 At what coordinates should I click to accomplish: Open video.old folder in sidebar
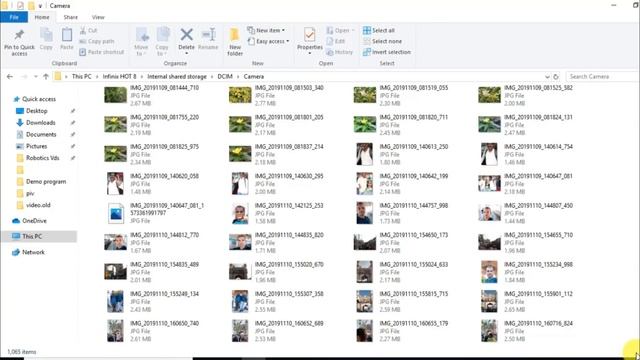[38, 205]
